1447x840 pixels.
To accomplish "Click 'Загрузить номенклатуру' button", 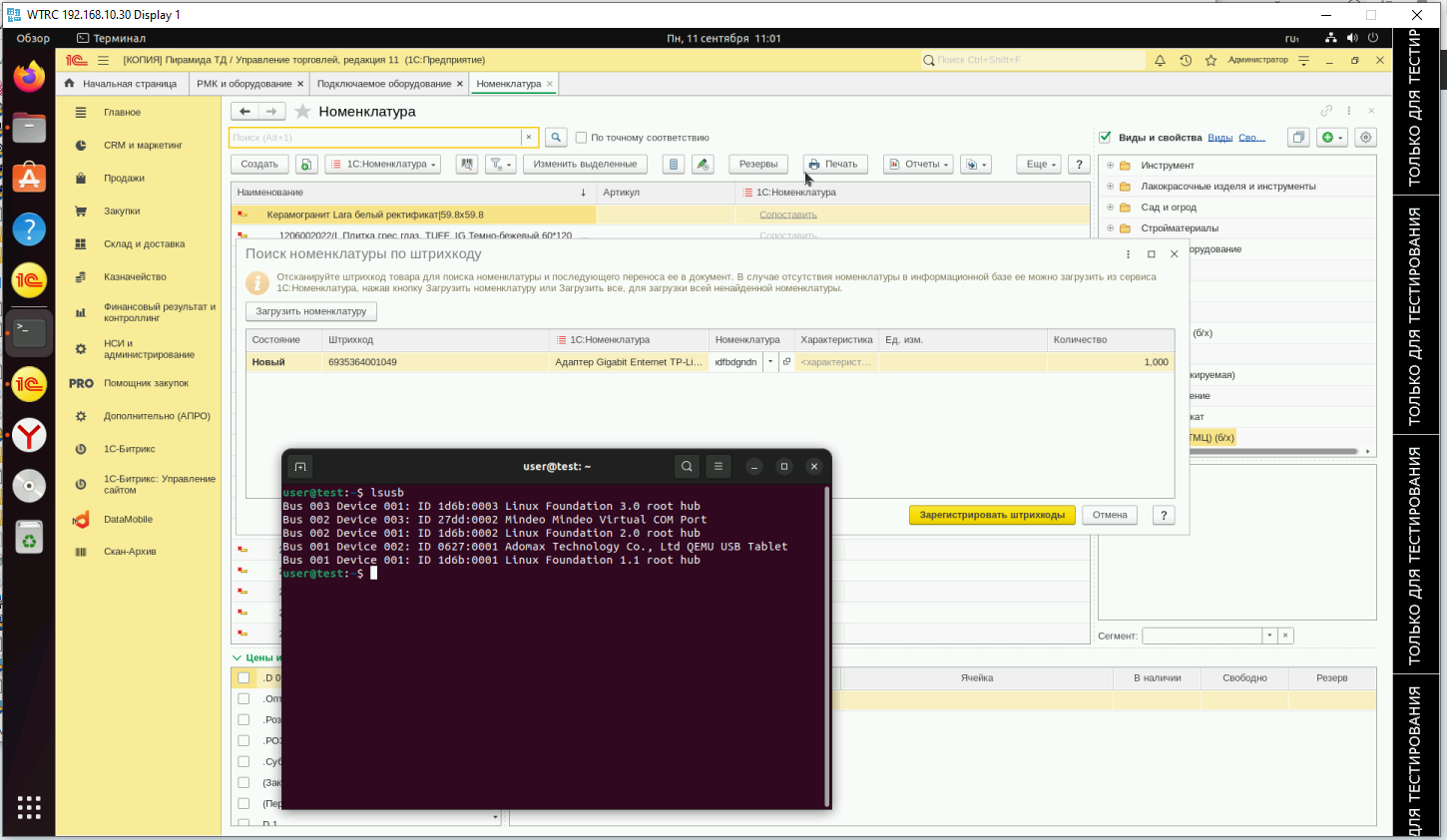I will point(310,311).
